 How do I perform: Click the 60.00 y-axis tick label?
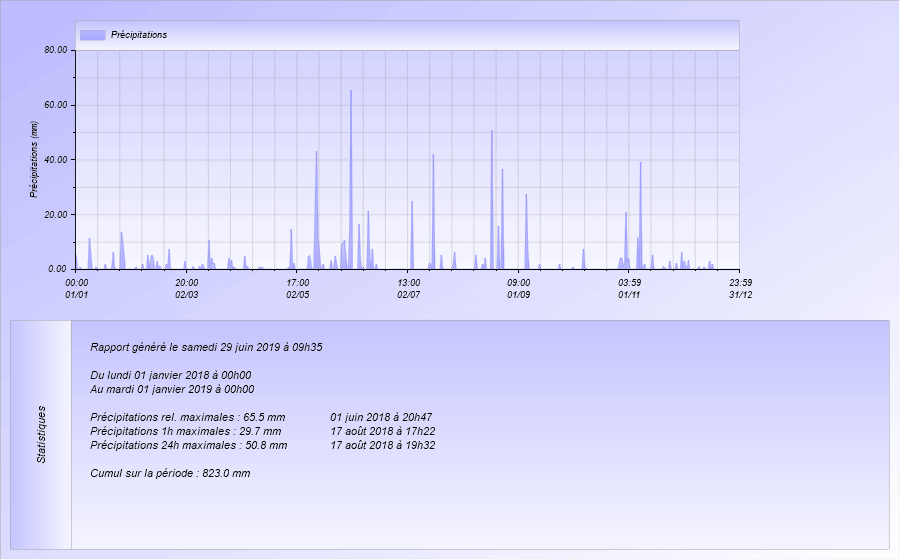tap(56, 105)
